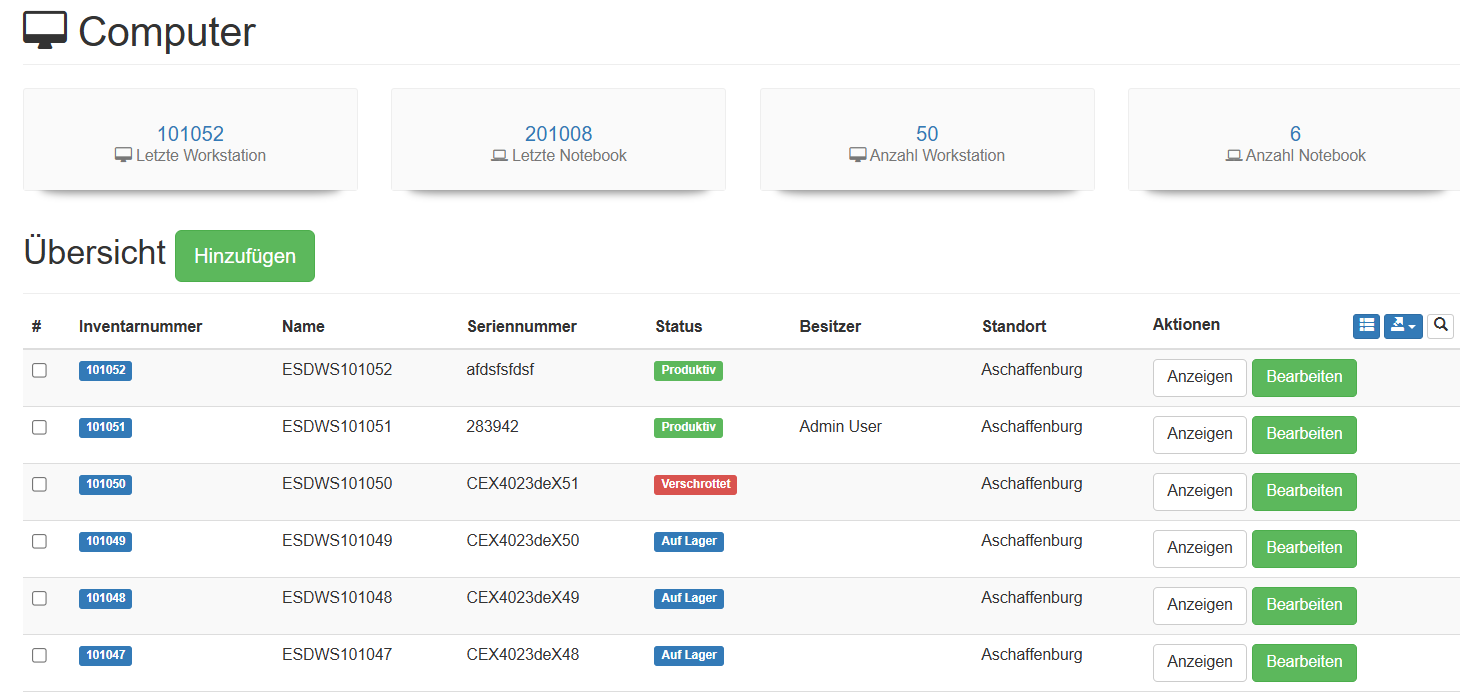Click Anzeigen for ESDWS101051
The width and height of the screenshot is (1460, 692).
(1199, 434)
